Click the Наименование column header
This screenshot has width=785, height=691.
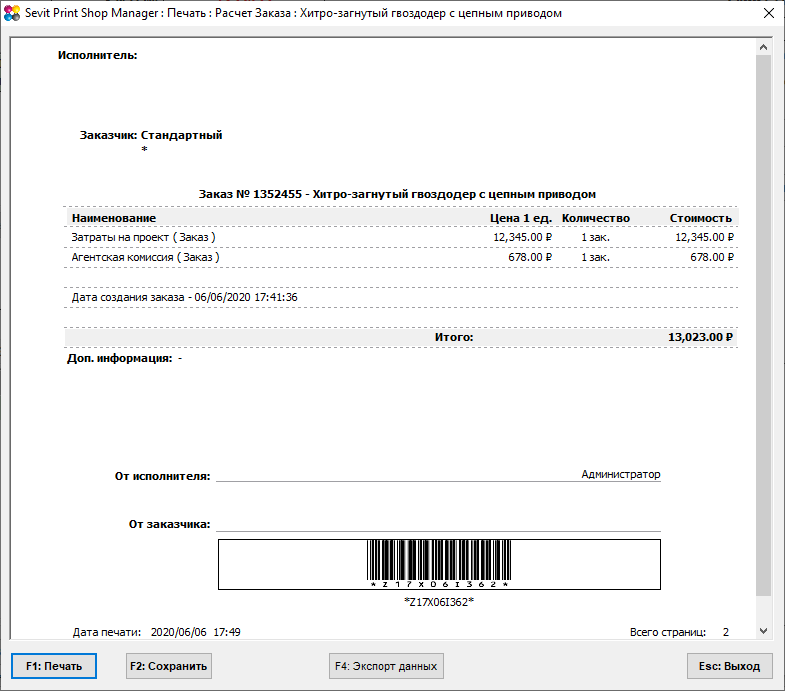click(x=114, y=218)
